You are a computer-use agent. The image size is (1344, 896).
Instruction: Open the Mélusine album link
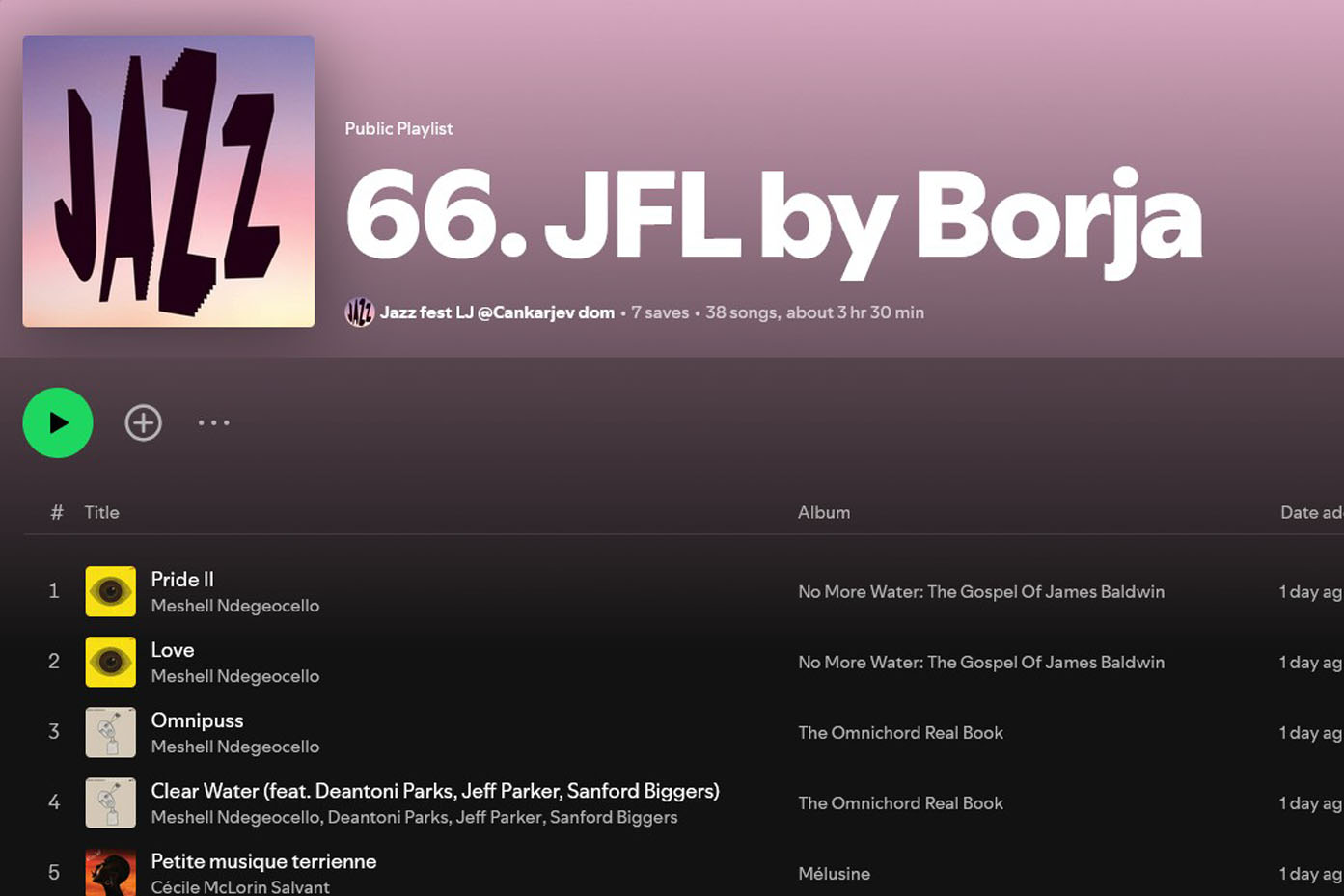pyautogui.click(x=834, y=873)
